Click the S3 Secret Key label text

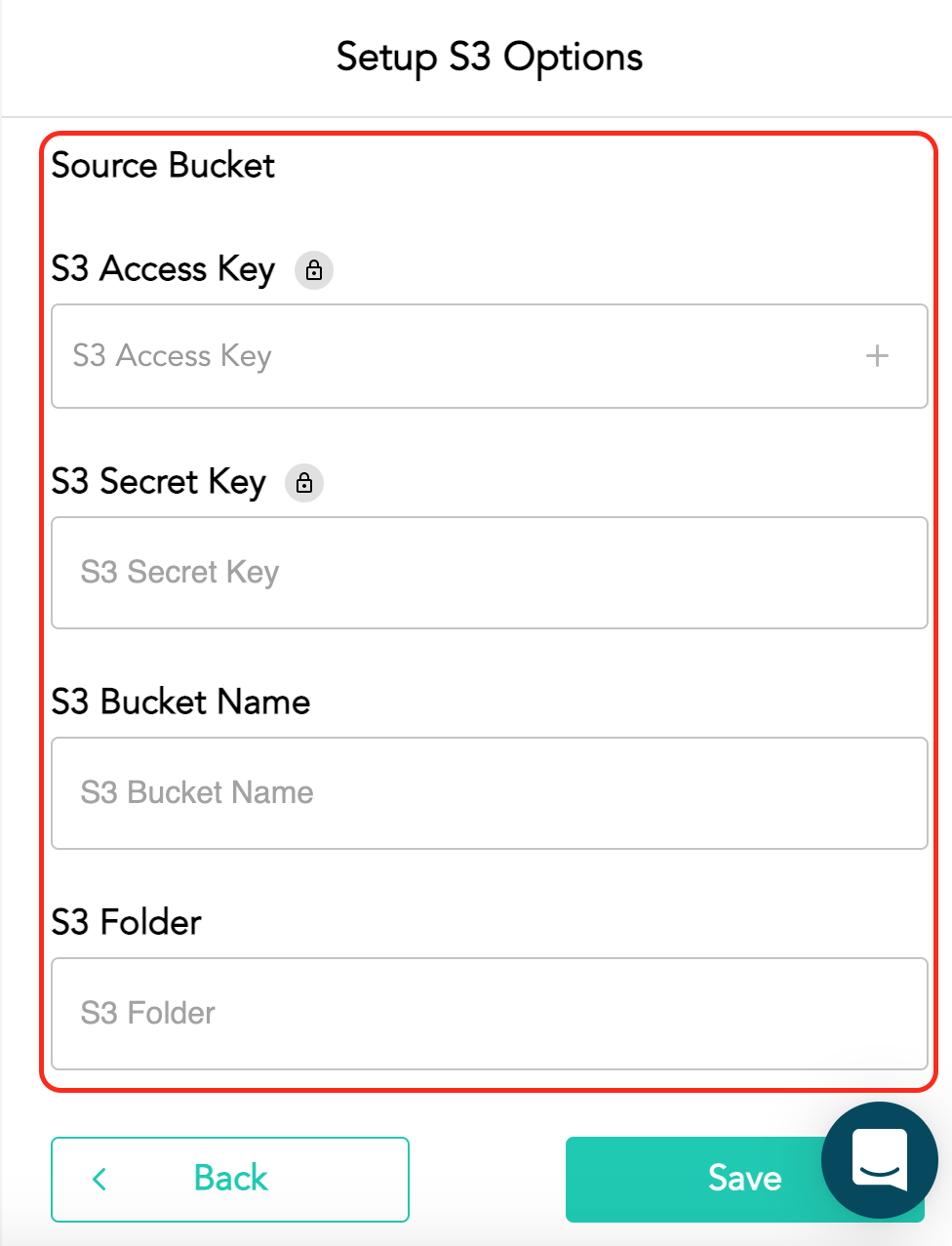pyautogui.click(x=158, y=482)
